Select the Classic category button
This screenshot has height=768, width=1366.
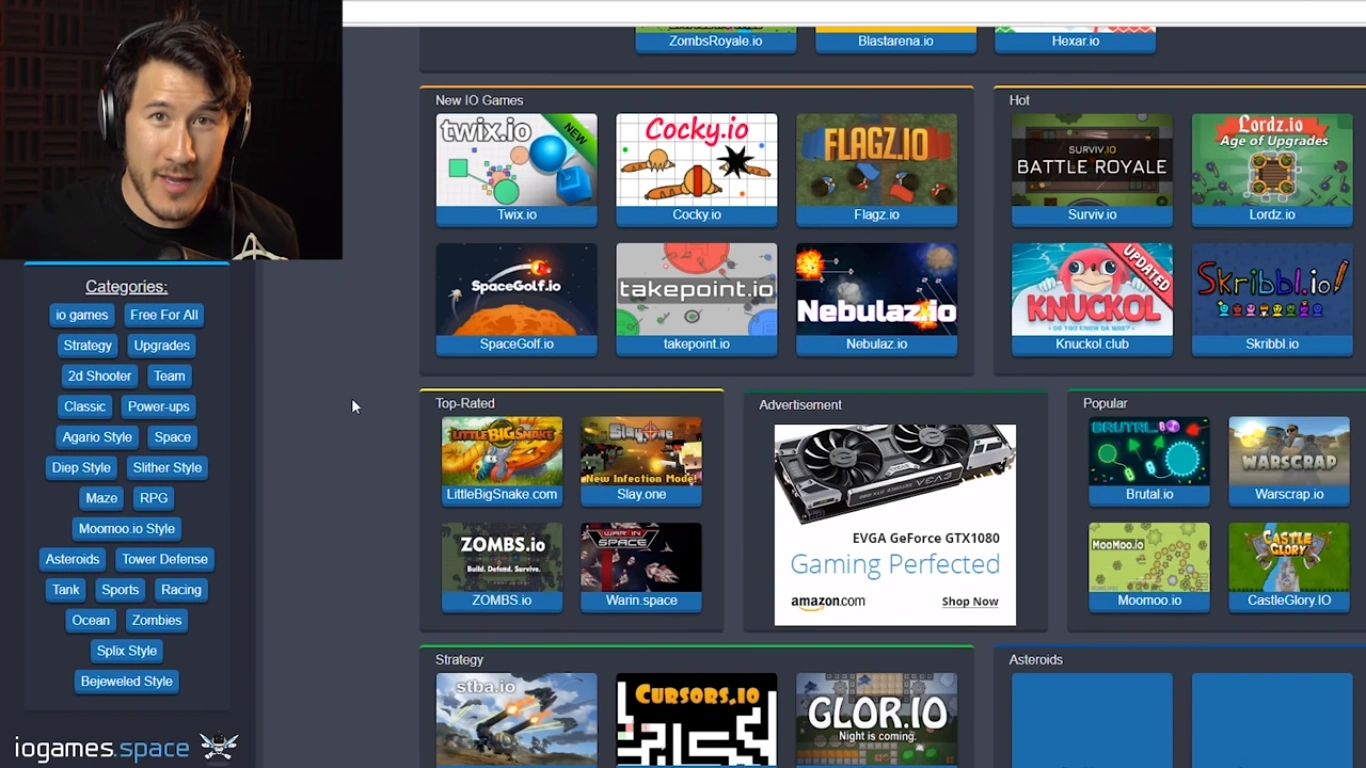pos(85,406)
